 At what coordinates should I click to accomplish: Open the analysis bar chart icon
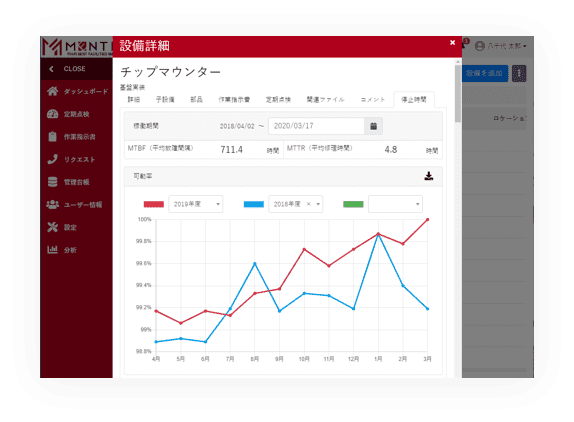[x=52, y=250]
